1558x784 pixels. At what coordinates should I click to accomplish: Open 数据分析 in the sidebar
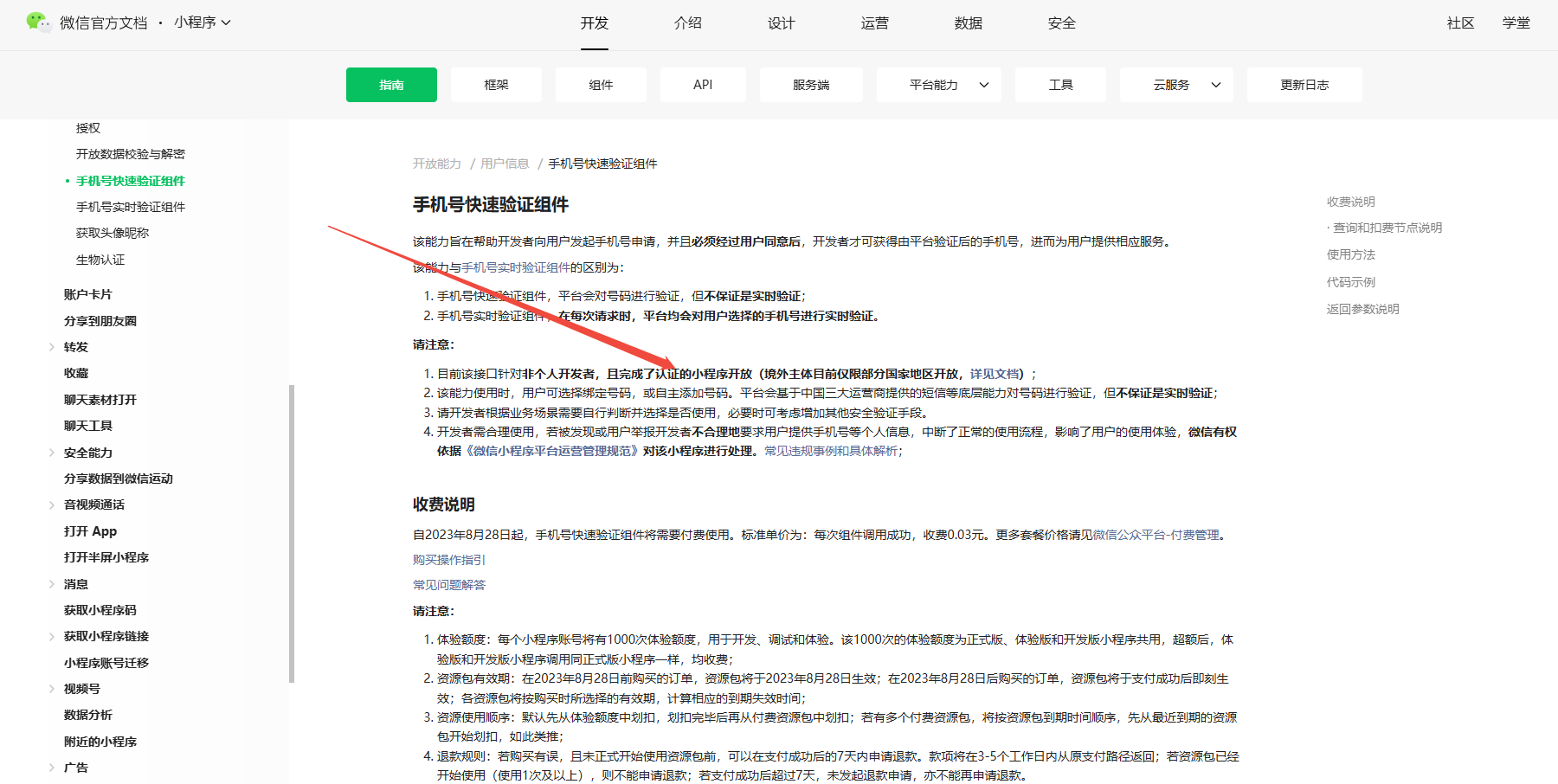tap(88, 715)
